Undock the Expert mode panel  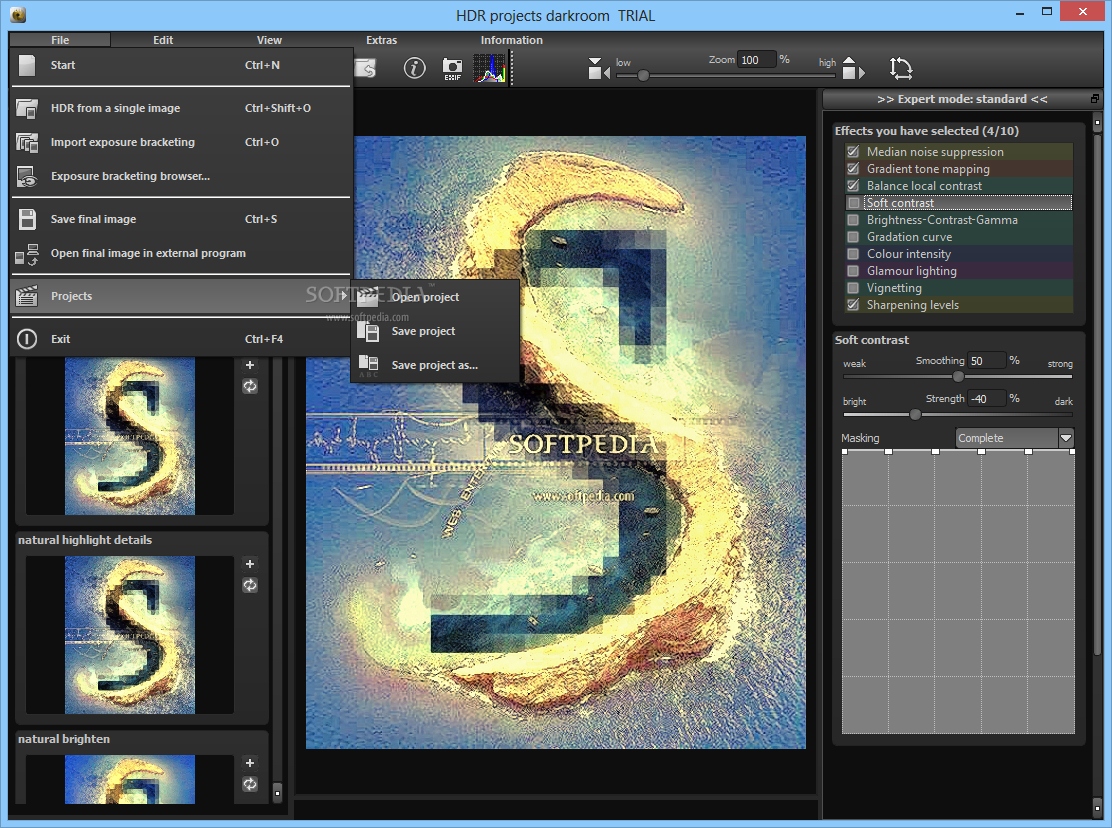click(x=1094, y=99)
